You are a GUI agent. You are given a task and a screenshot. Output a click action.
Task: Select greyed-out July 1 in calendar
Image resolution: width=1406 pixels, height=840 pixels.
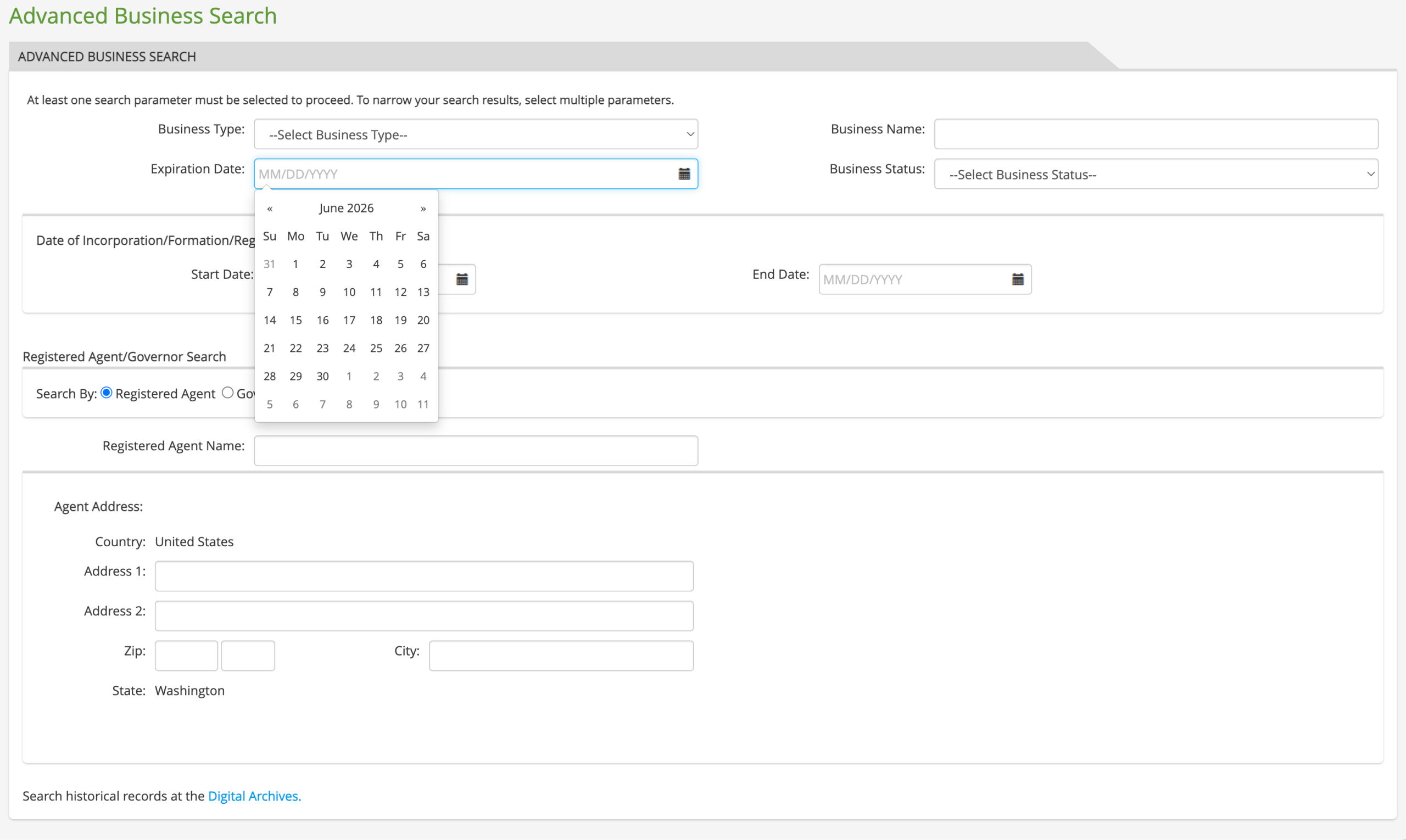[349, 377]
